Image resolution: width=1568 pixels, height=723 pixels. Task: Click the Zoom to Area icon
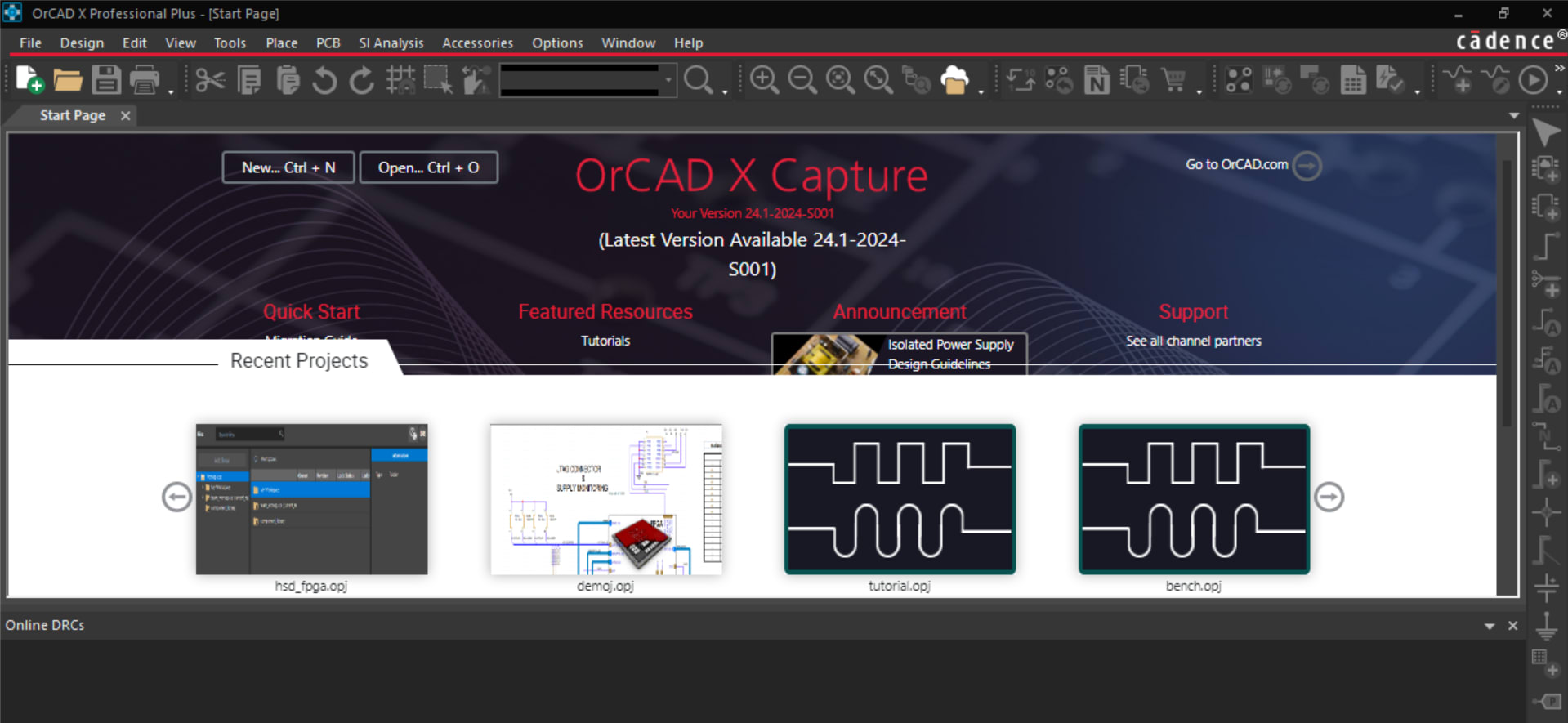click(840, 80)
